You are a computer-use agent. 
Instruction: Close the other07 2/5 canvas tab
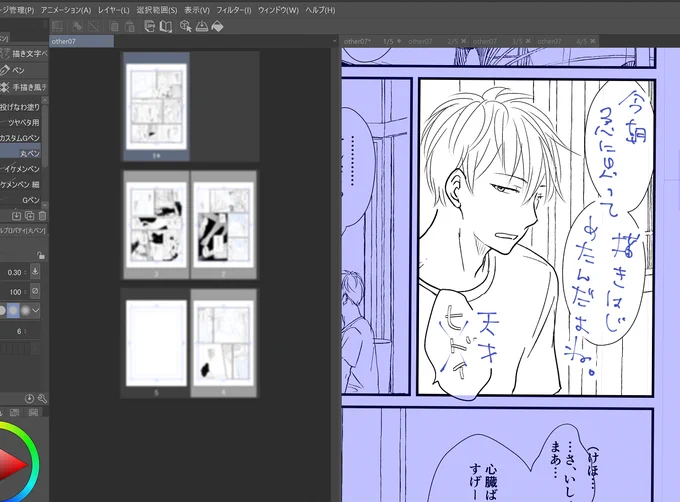[x=463, y=41]
